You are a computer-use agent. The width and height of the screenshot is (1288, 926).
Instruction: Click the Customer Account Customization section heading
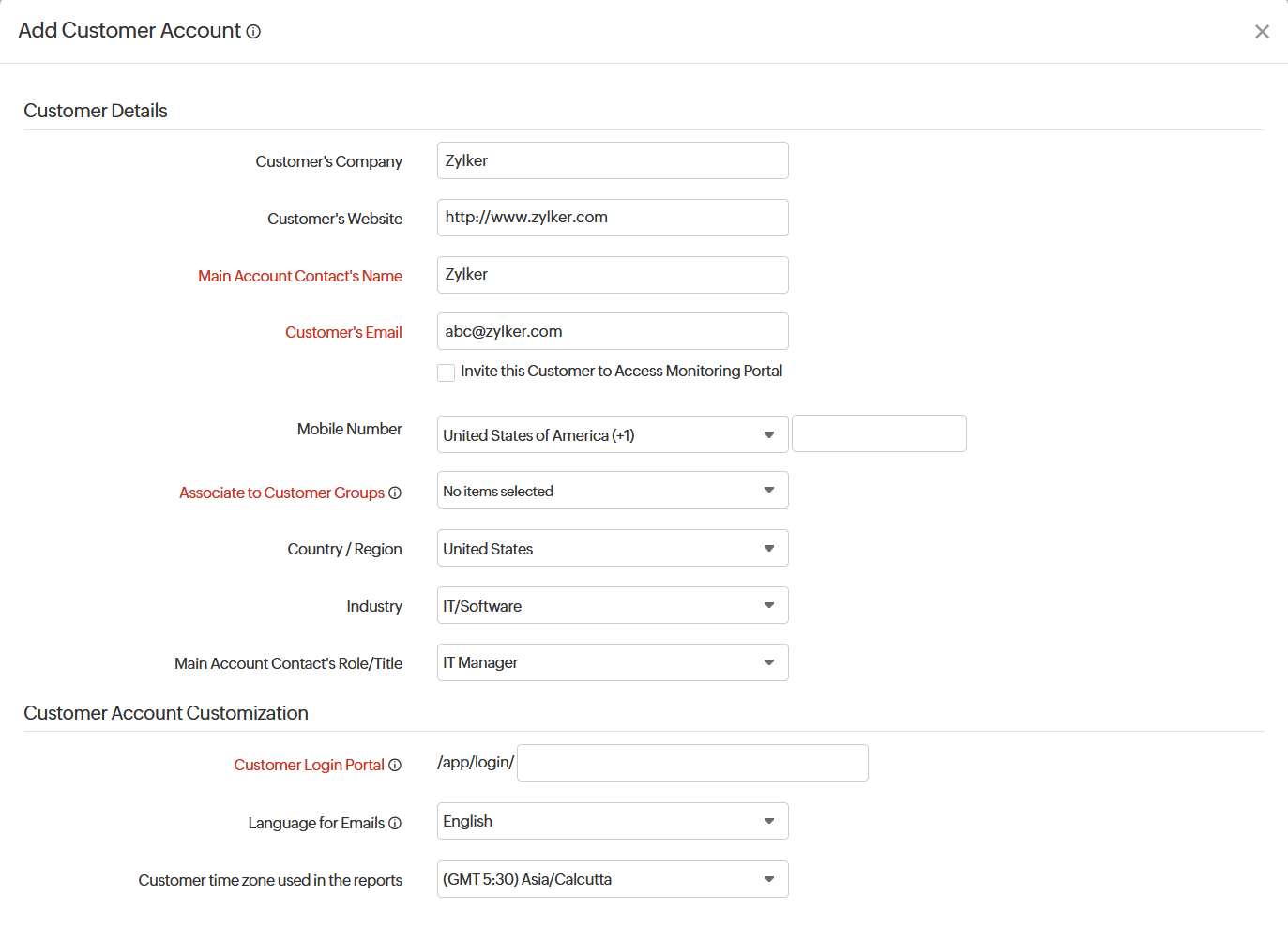[x=166, y=713]
